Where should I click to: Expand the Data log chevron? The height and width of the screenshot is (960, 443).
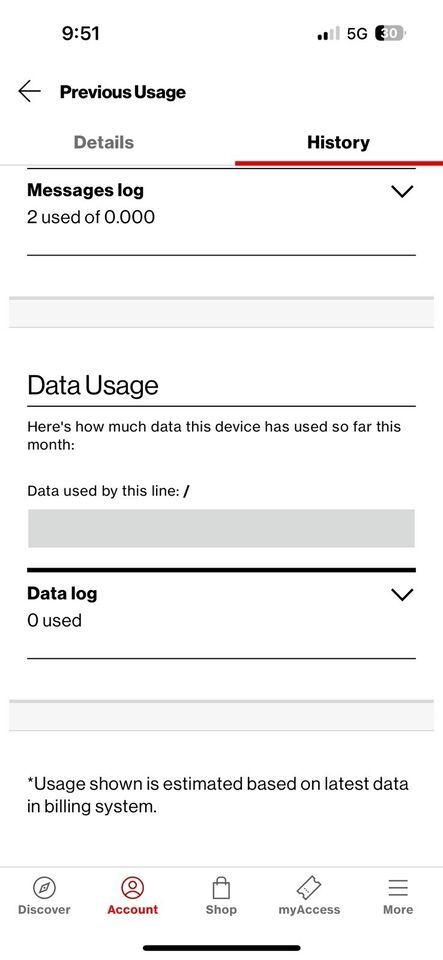tap(402, 594)
